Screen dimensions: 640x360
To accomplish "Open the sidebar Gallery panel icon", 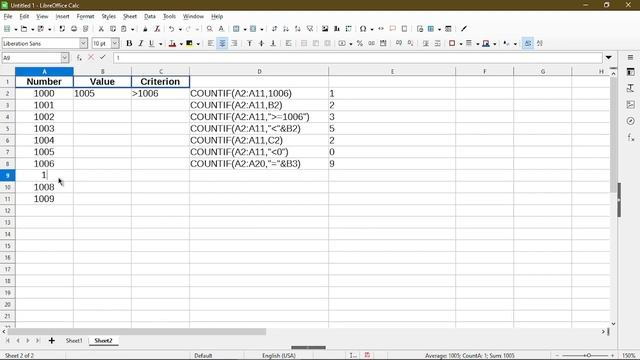I will [x=631, y=104].
